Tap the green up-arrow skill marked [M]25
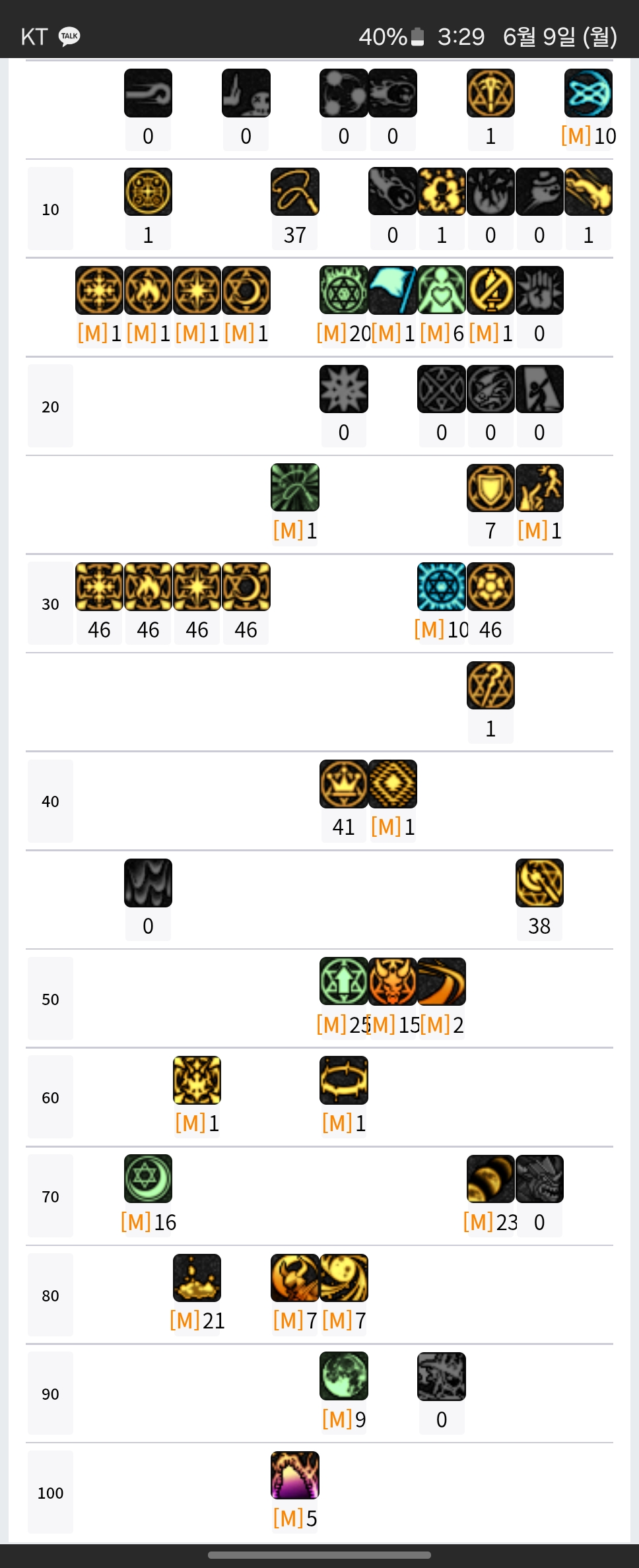The image size is (639, 1568). pyautogui.click(x=344, y=981)
